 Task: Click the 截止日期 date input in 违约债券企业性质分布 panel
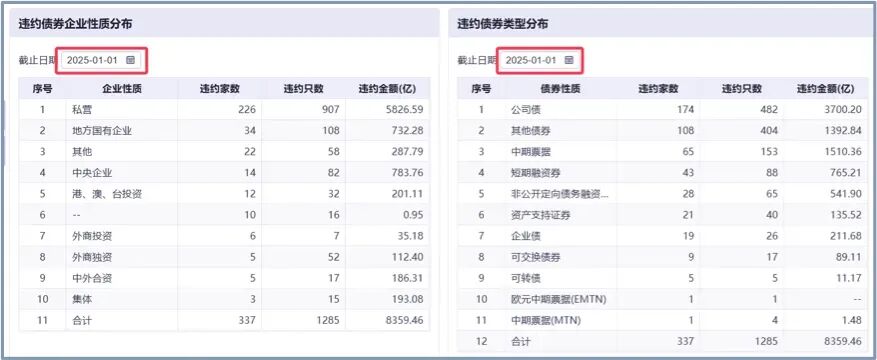tap(101, 60)
